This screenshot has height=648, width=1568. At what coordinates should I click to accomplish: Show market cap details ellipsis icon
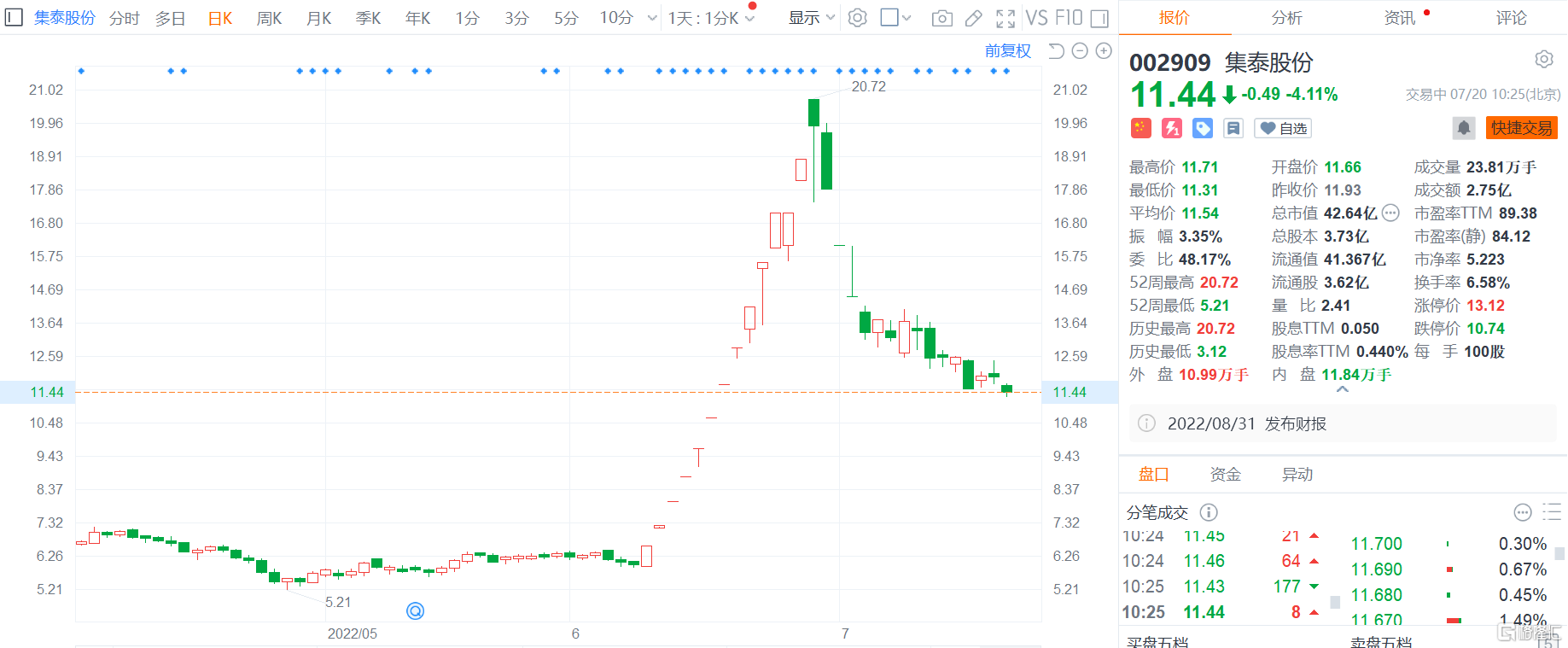pyautogui.click(x=1390, y=213)
